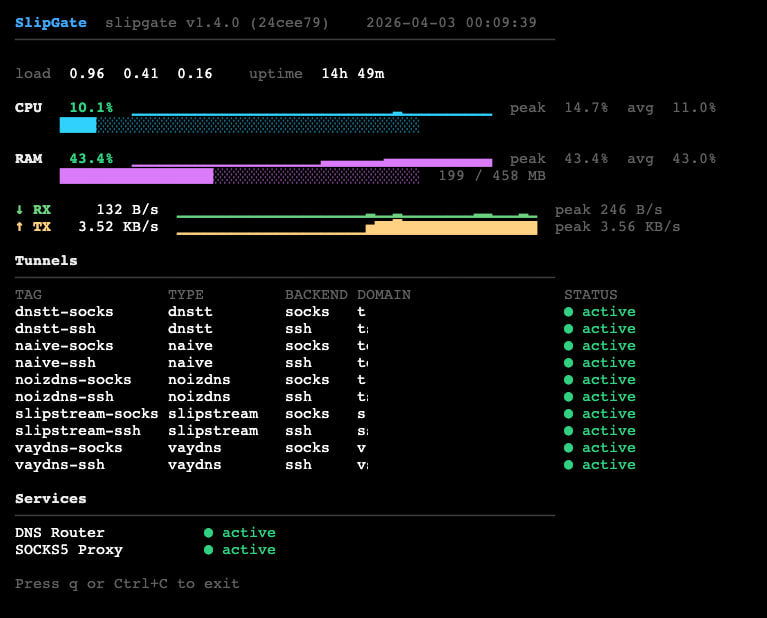Select the dnstt-ssh tunnel tag
This screenshot has width=767, height=618.
point(55,328)
